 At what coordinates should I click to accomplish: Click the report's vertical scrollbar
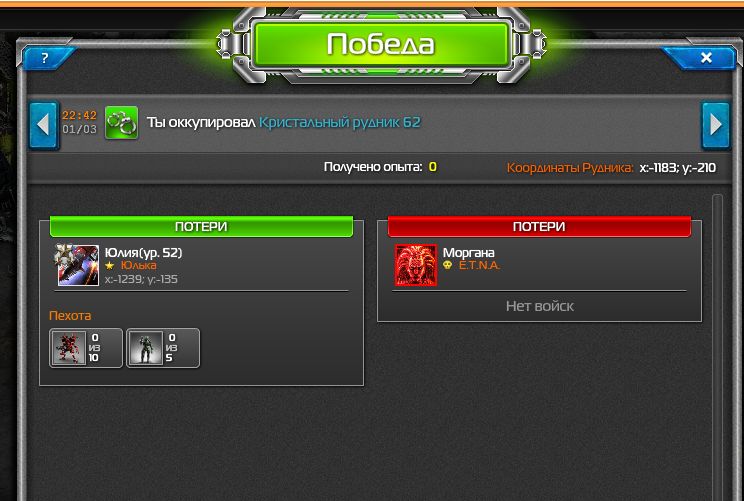(717, 346)
